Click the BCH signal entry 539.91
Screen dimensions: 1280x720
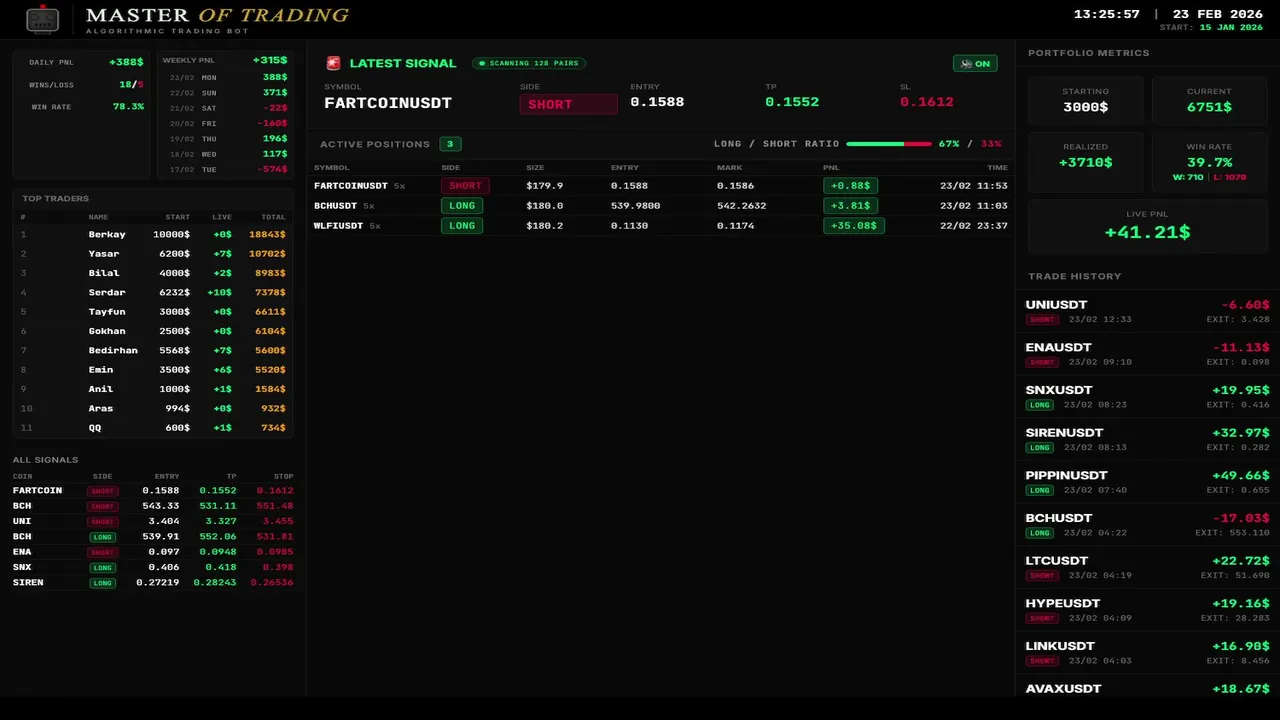click(161, 537)
